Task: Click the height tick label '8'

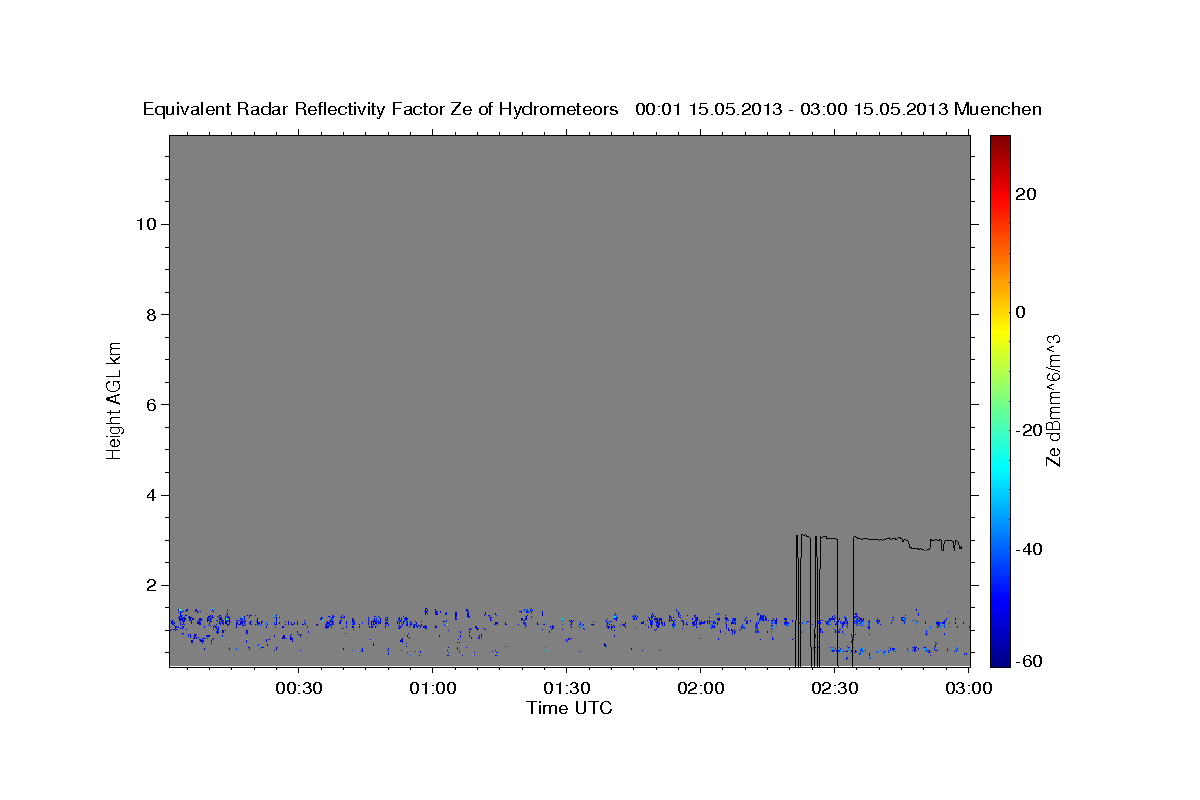Action: pyautogui.click(x=149, y=314)
